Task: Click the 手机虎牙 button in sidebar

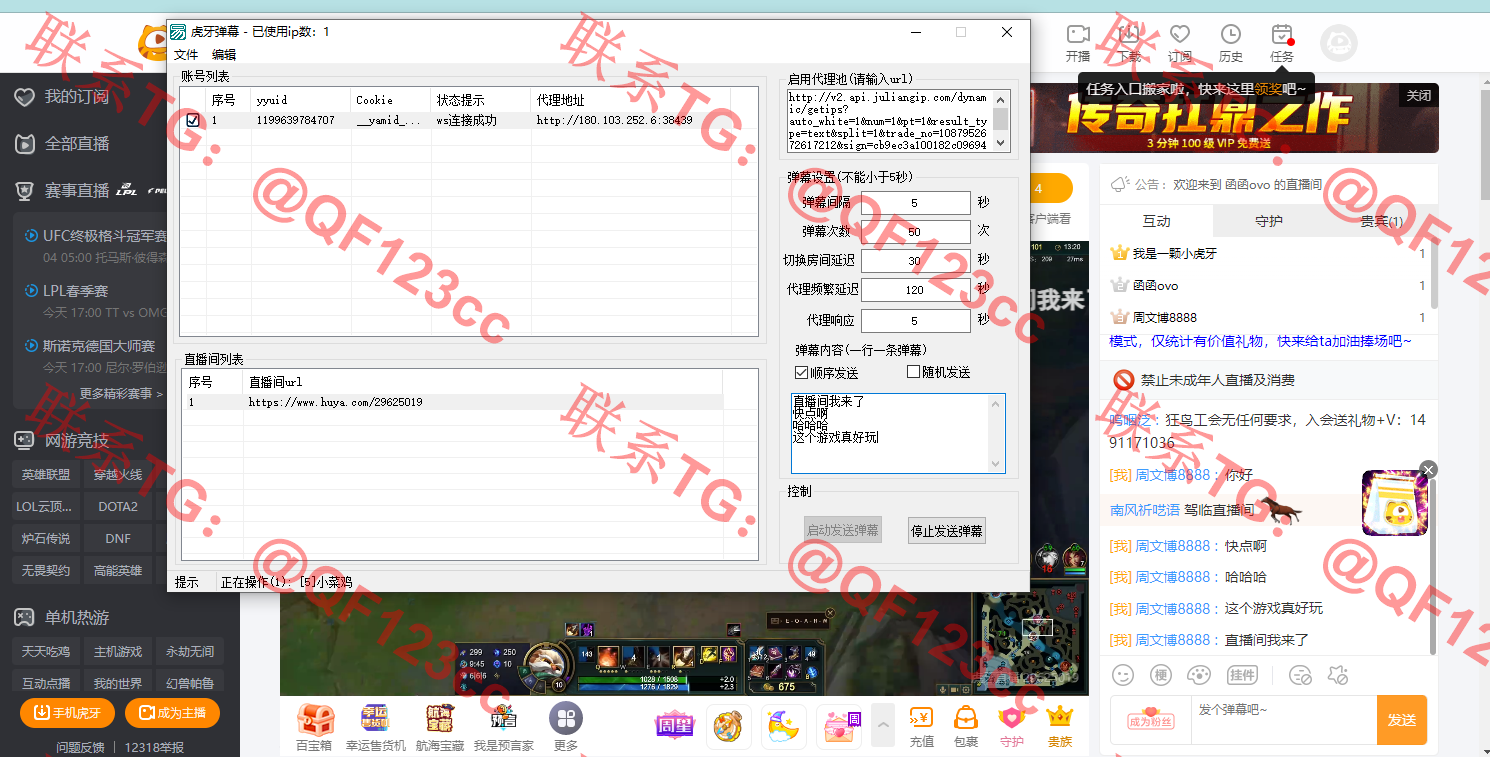Action: click(x=67, y=713)
